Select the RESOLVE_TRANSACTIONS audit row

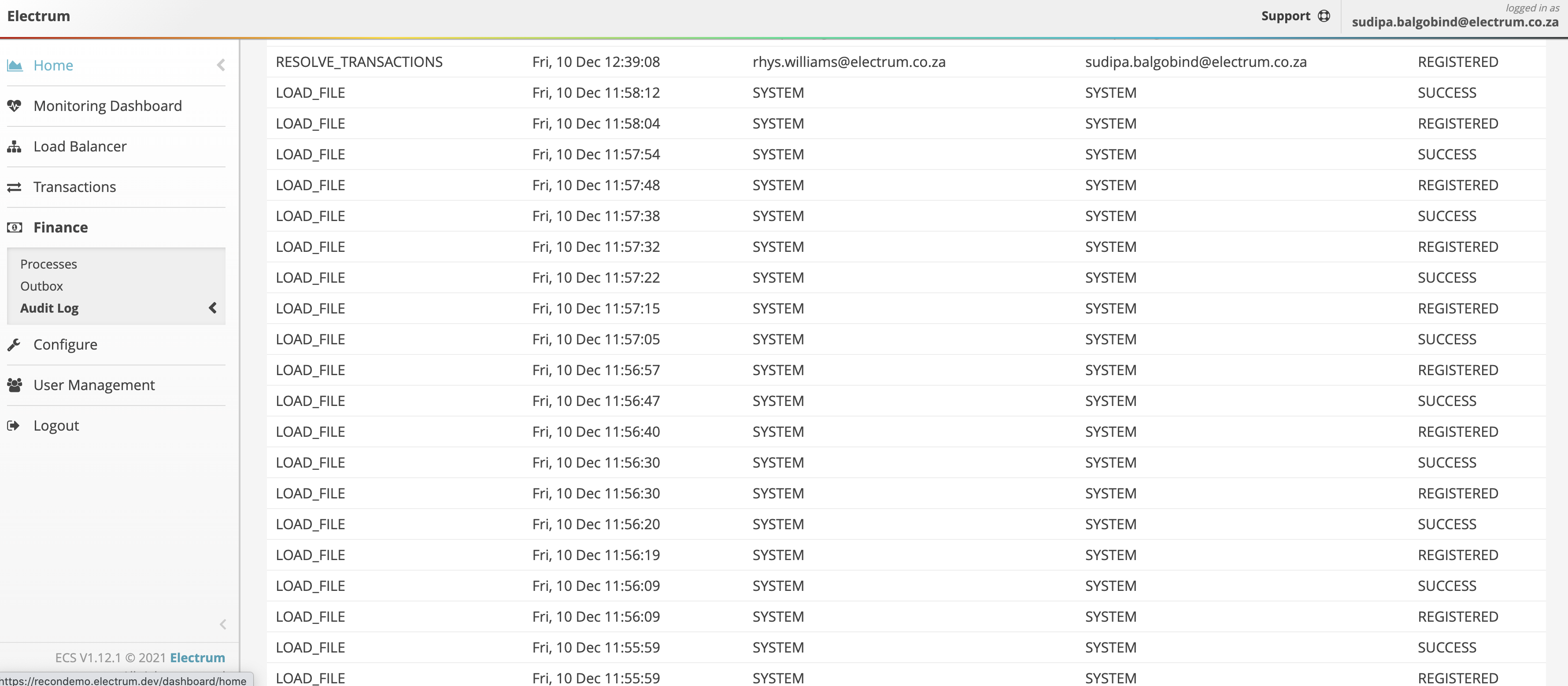tap(359, 62)
